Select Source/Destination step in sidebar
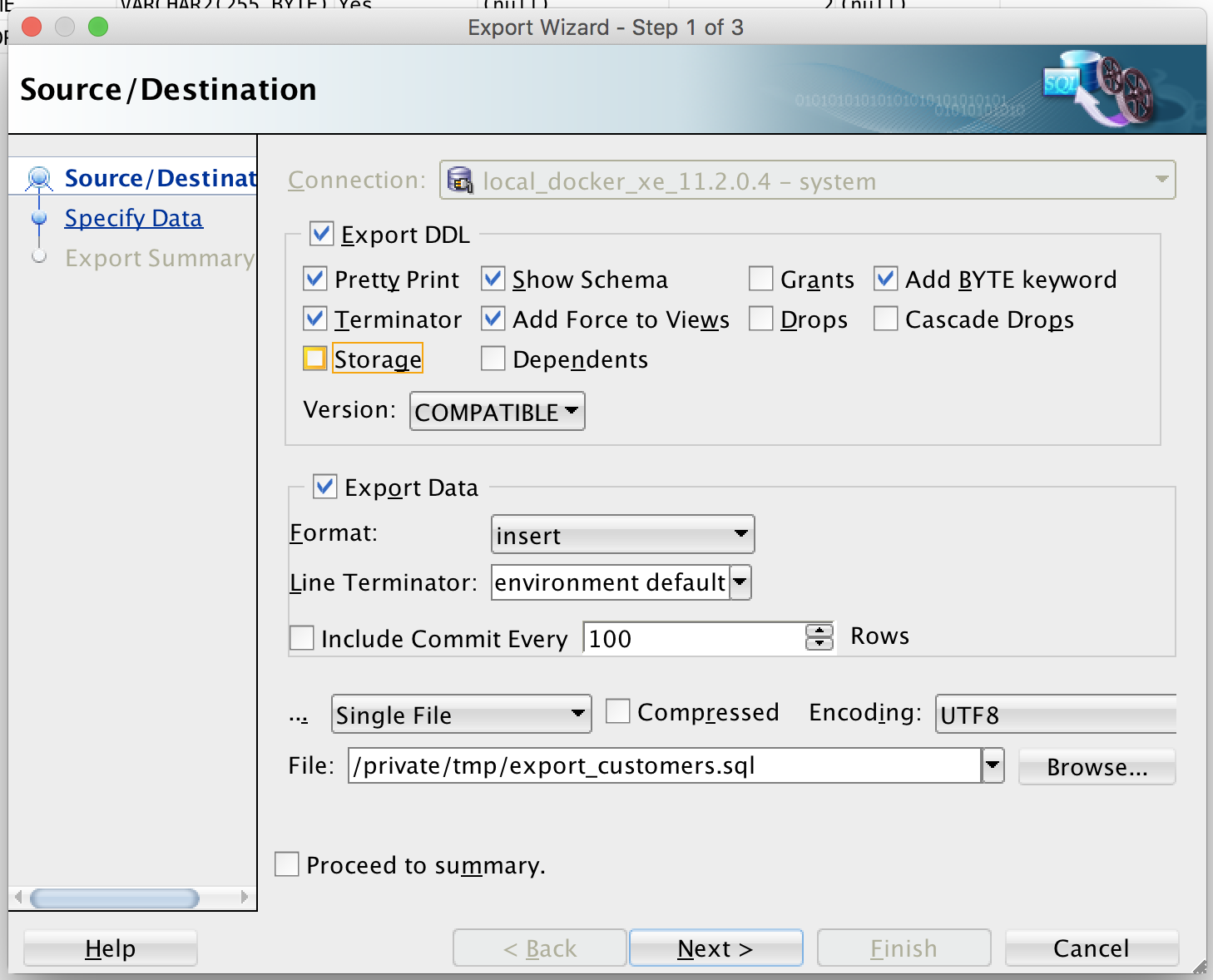The width and height of the screenshot is (1213, 980). pyautogui.click(x=160, y=178)
